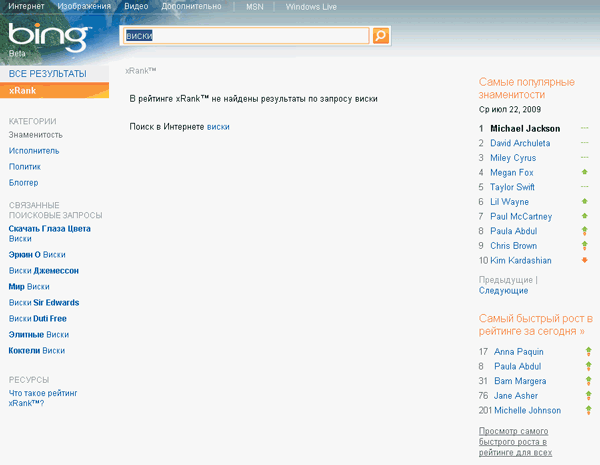Open the Что такое рейтинг xRank link
Screen dimensions: 600x465
[41, 398]
